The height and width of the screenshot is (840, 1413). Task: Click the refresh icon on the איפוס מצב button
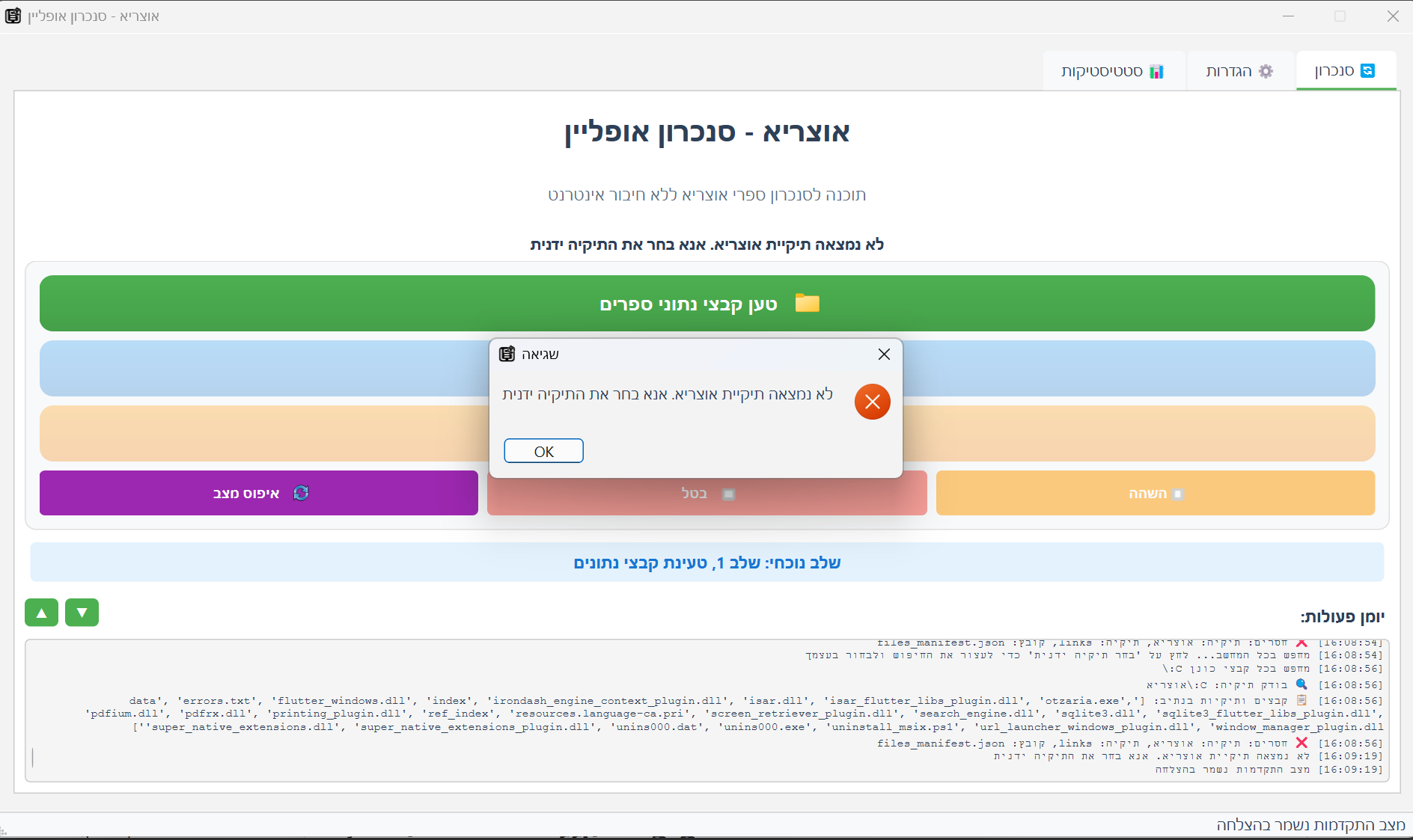[301, 493]
